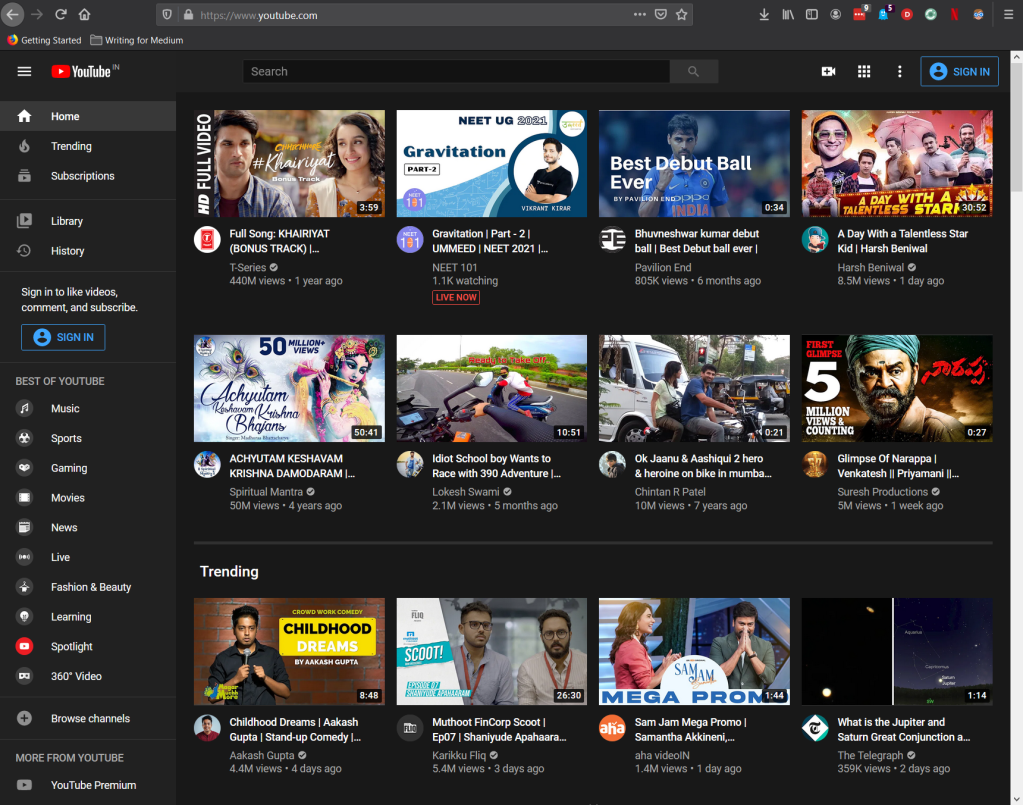The height and width of the screenshot is (805, 1023).
Task: Click the Gaming category icon
Action: point(25,468)
